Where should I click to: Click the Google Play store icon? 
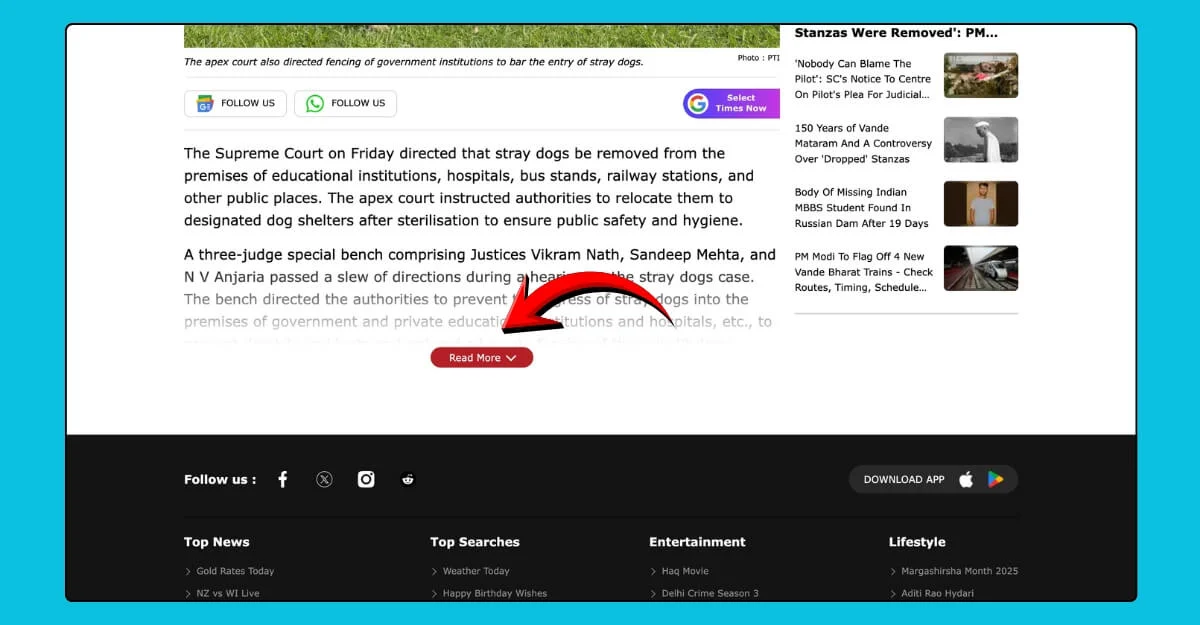tap(995, 480)
